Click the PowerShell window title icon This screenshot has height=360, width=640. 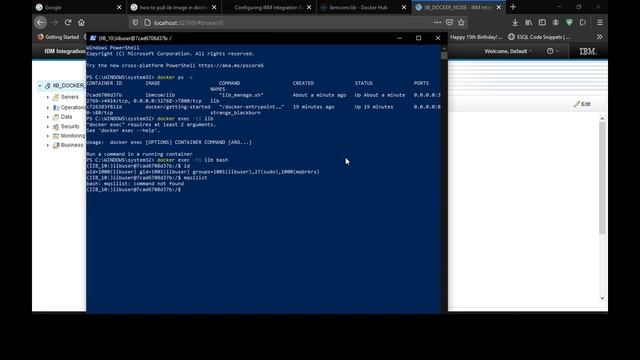point(93,38)
